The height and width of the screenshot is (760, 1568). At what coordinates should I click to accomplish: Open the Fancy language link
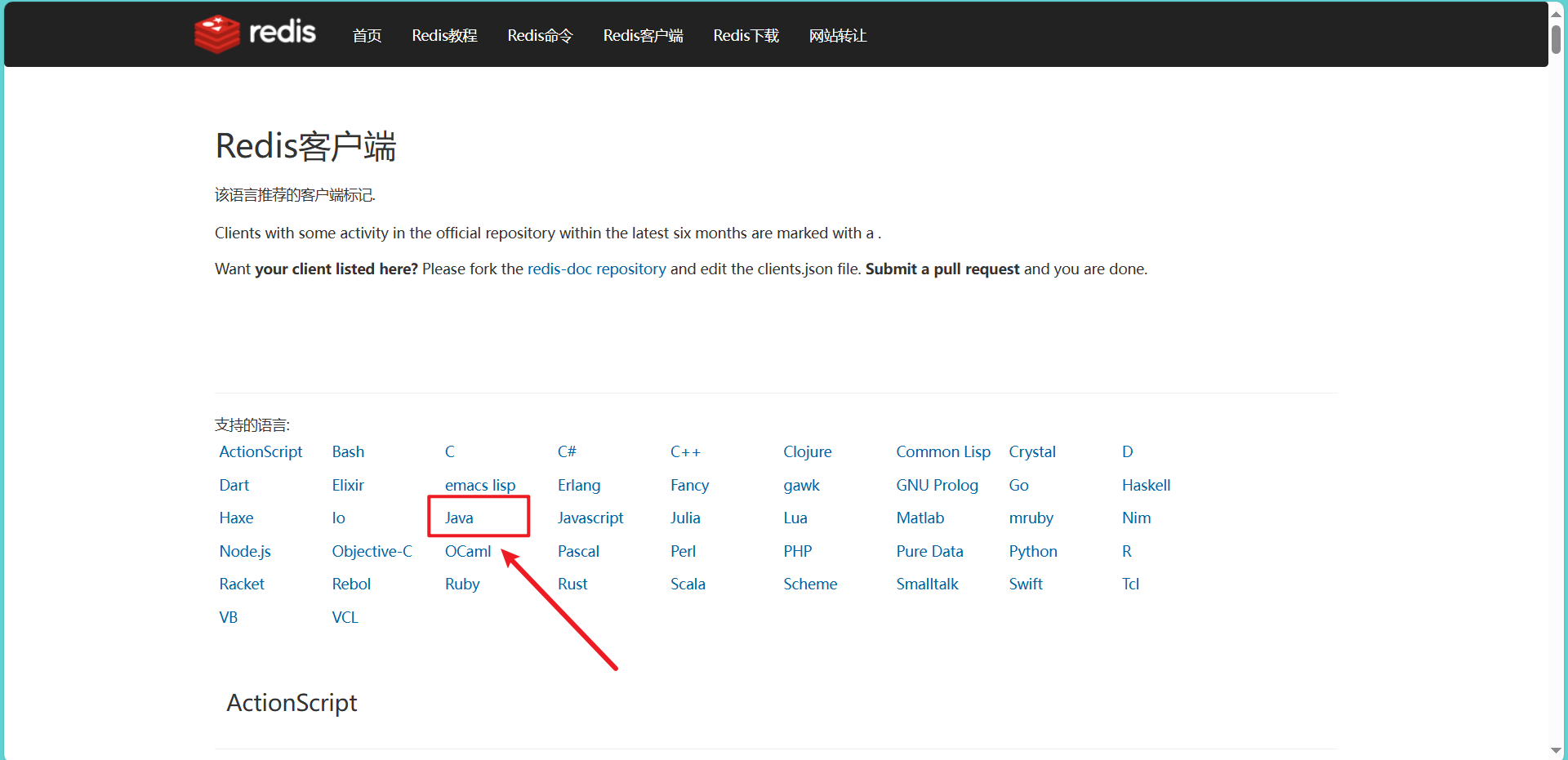[689, 486]
